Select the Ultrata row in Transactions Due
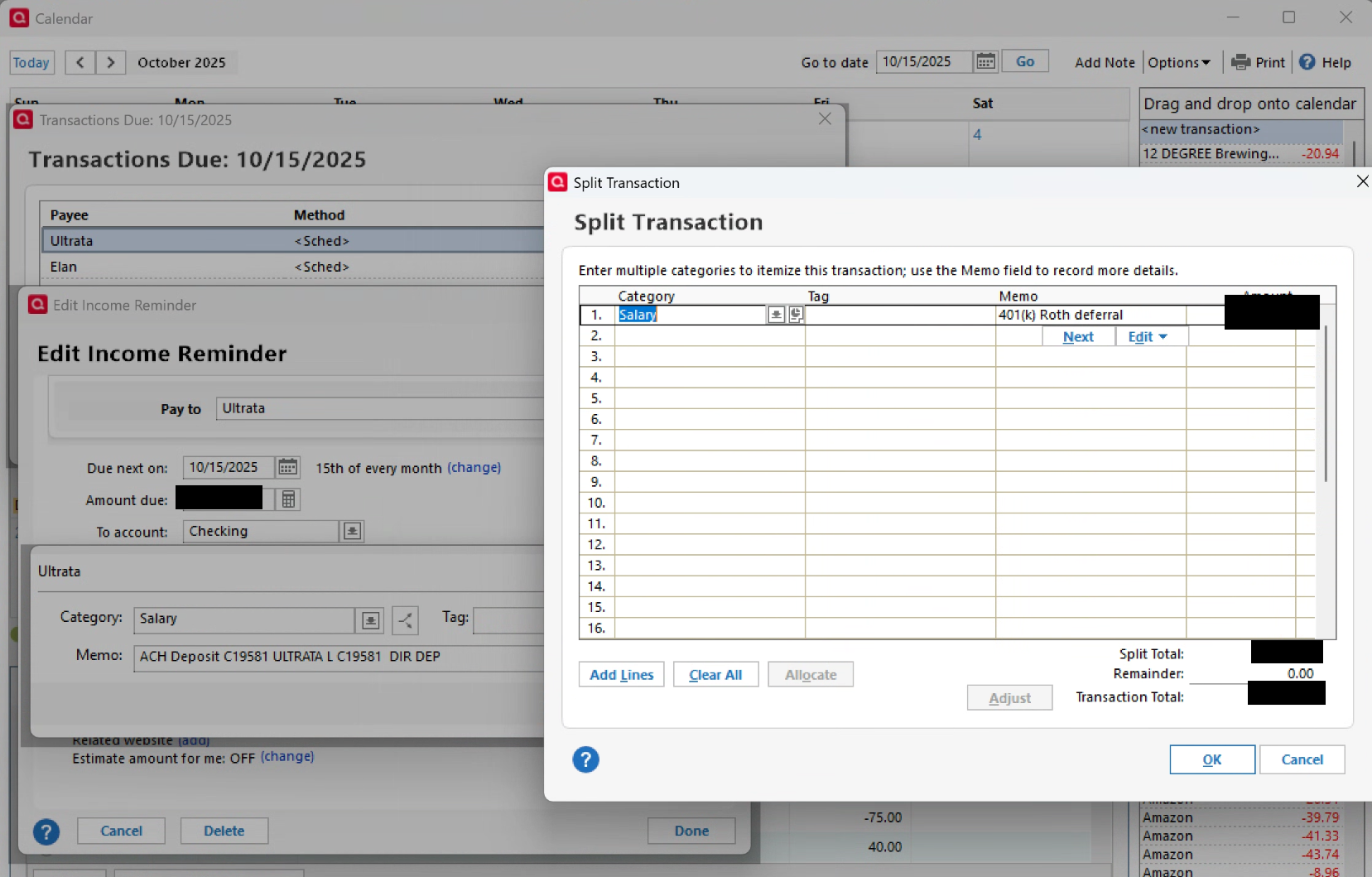The width and height of the screenshot is (1372, 877). [292, 241]
